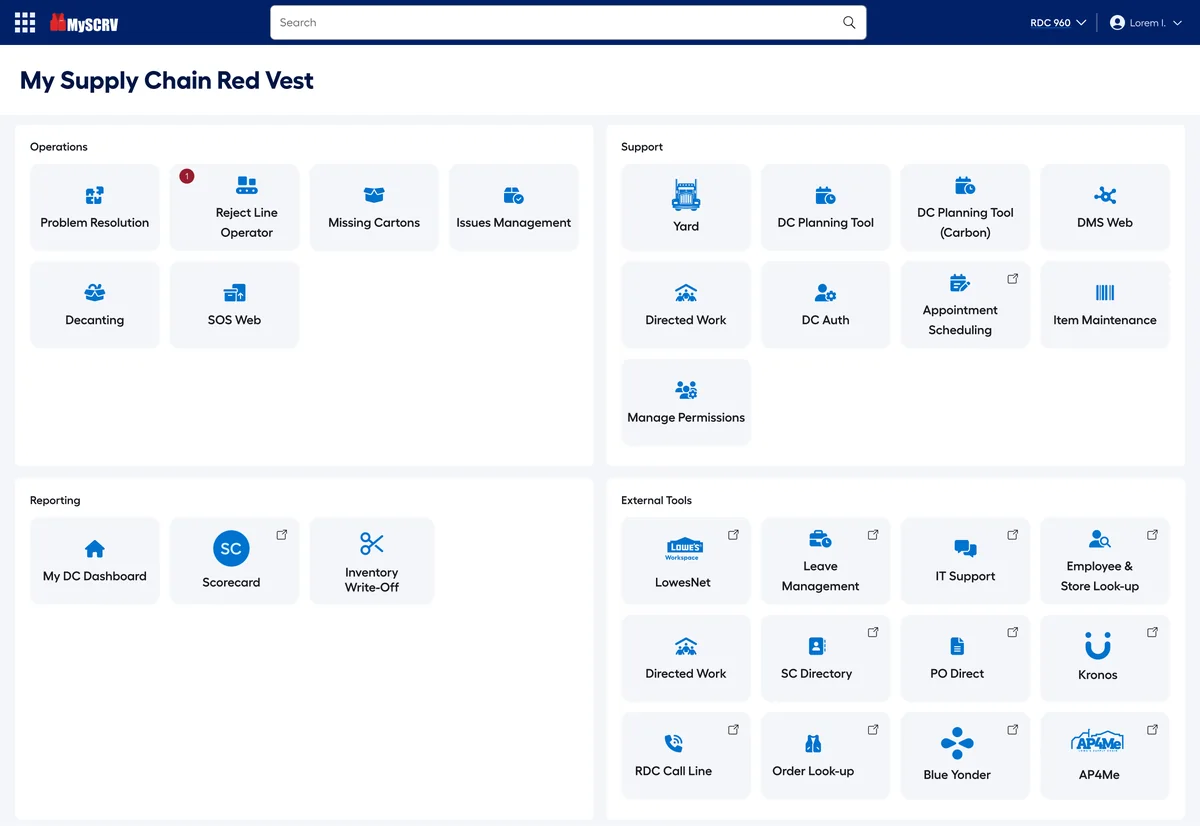1200x826 pixels.
Task: Open the app grid launcher icon
Action: [x=25, y=22]
